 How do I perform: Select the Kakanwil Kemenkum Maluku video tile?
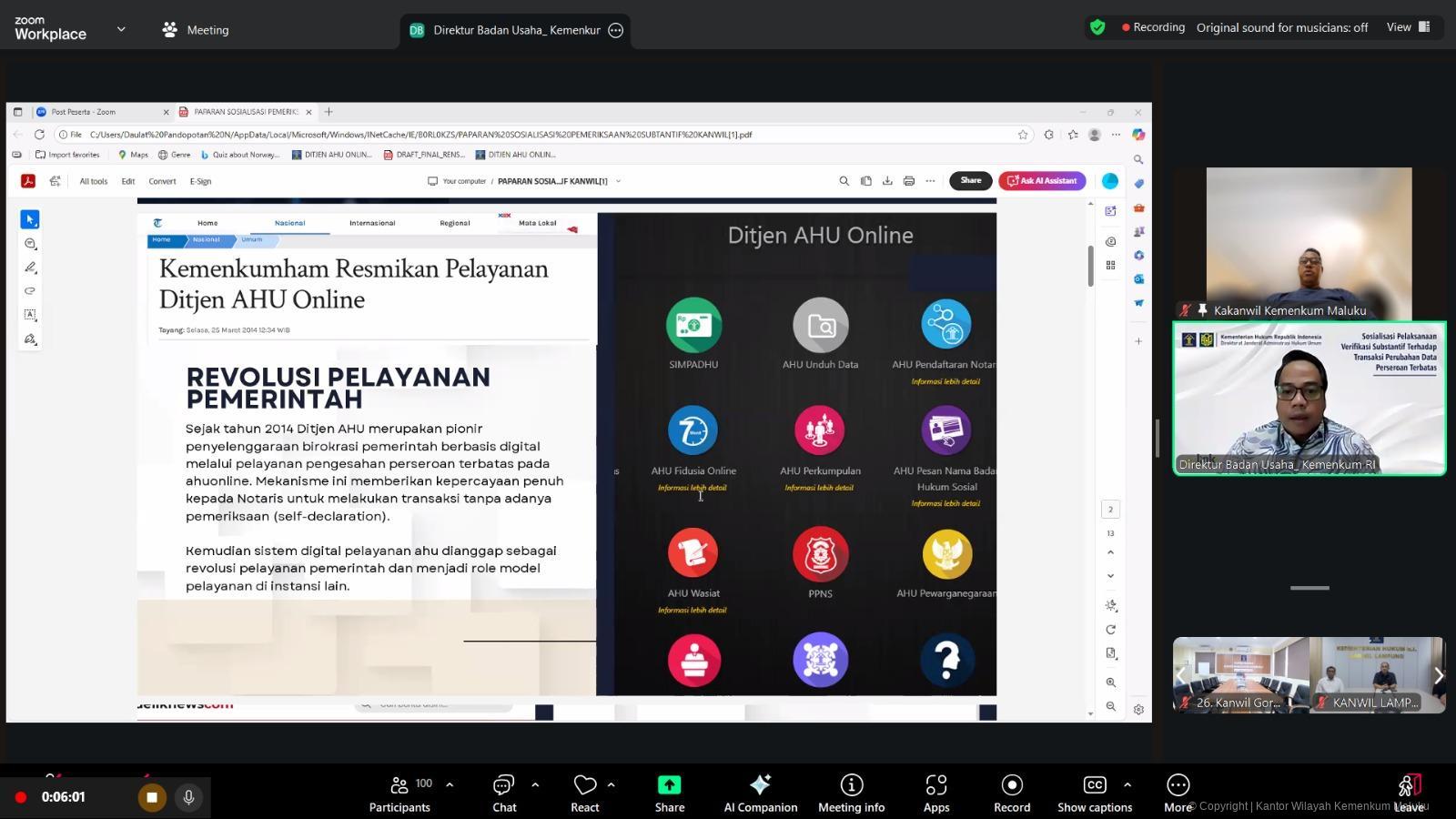click(x=1309, y=243)
